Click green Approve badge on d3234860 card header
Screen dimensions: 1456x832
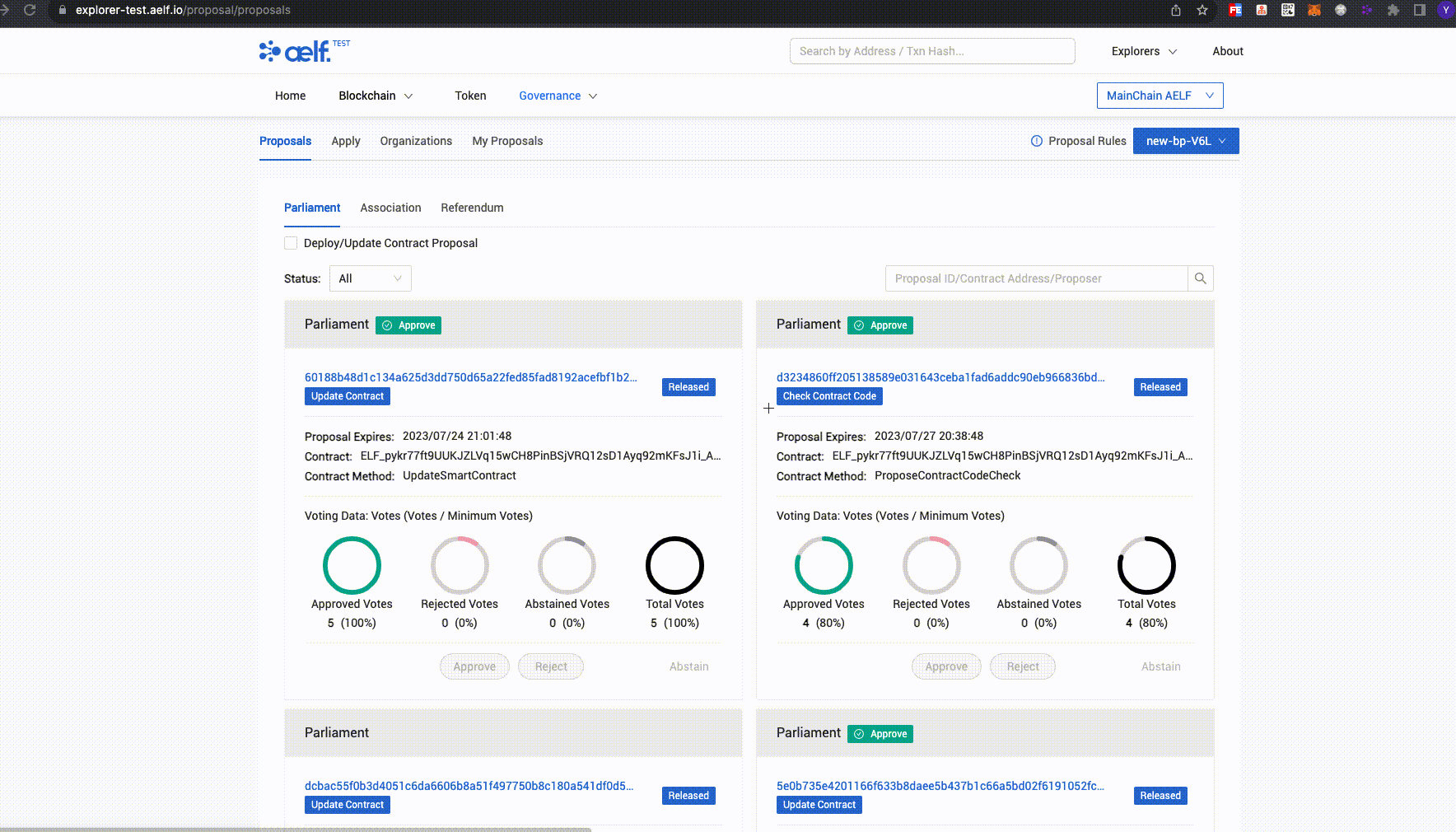point(880,325)
